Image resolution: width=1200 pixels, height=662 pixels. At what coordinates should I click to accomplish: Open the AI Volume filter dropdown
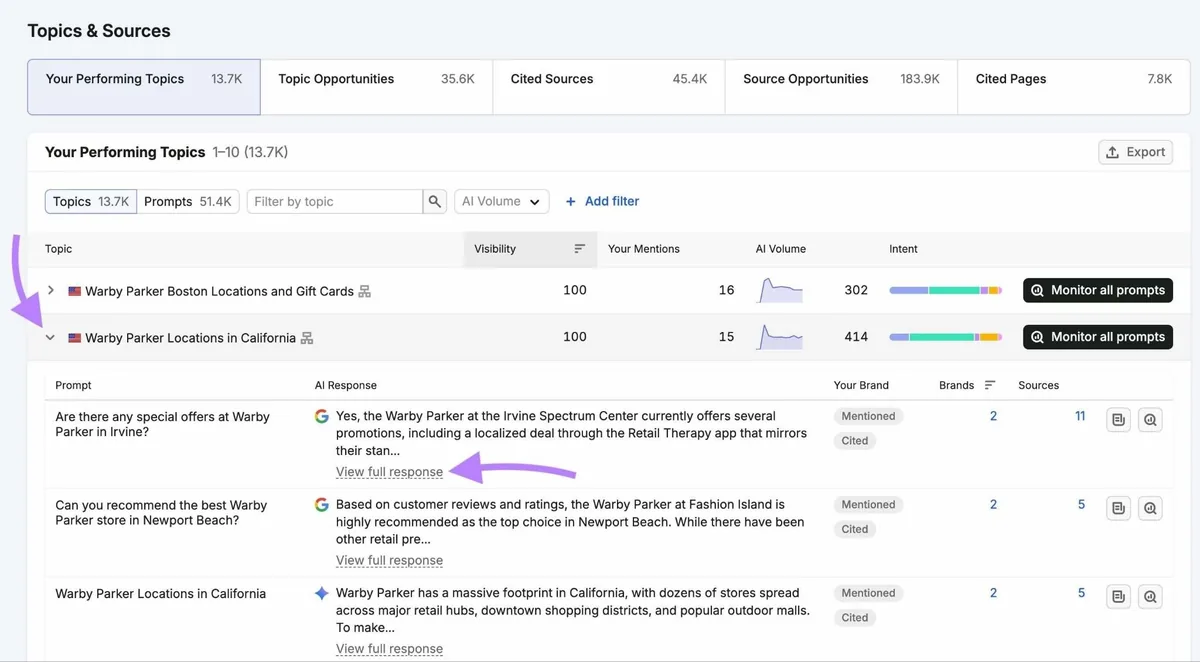coord(502,201)
